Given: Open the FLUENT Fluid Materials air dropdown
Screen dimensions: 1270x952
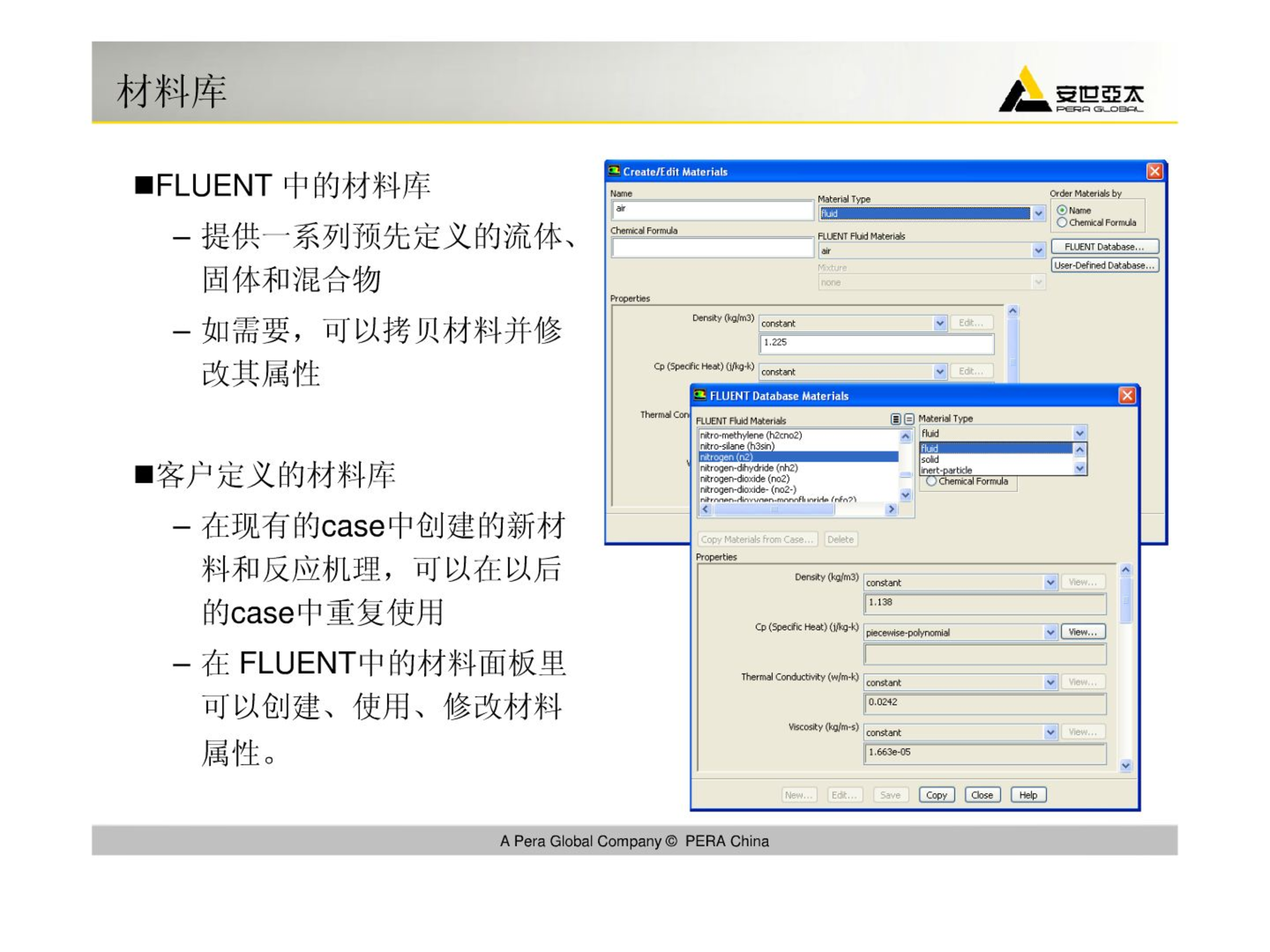Looking at the screenshot, I should click(1038, 251).
